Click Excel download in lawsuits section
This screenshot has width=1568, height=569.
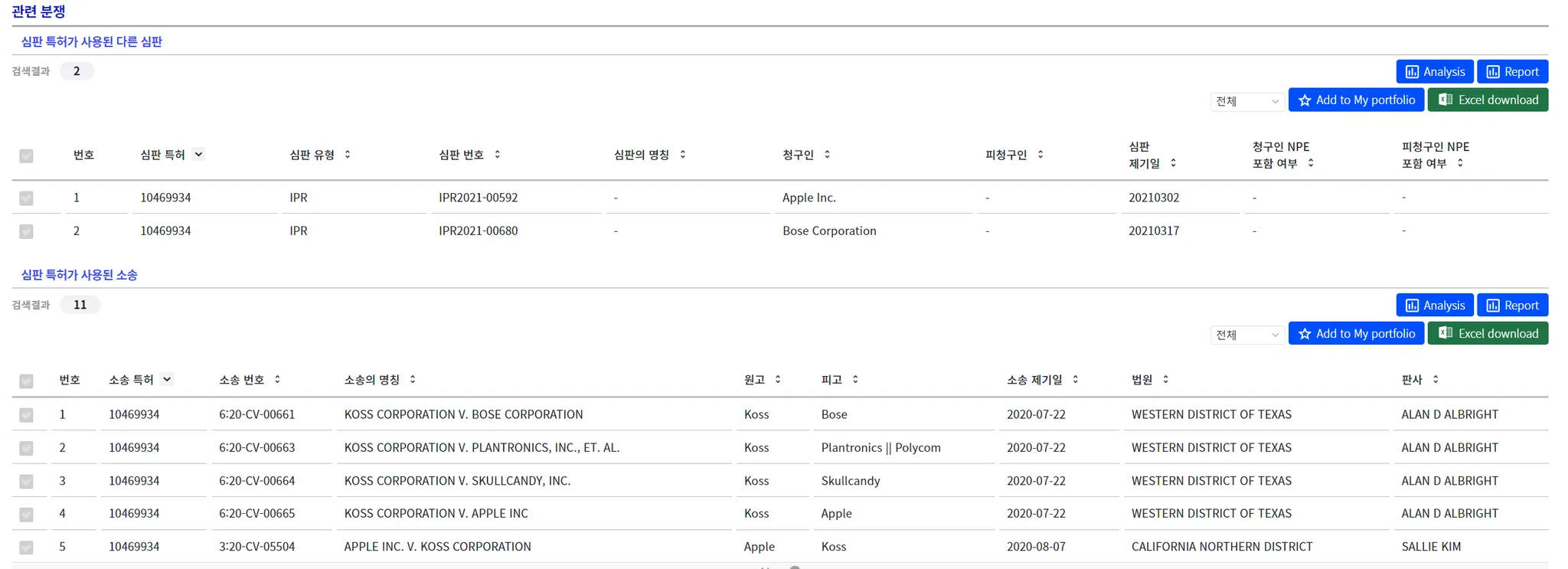click(x=1488, y=334)
